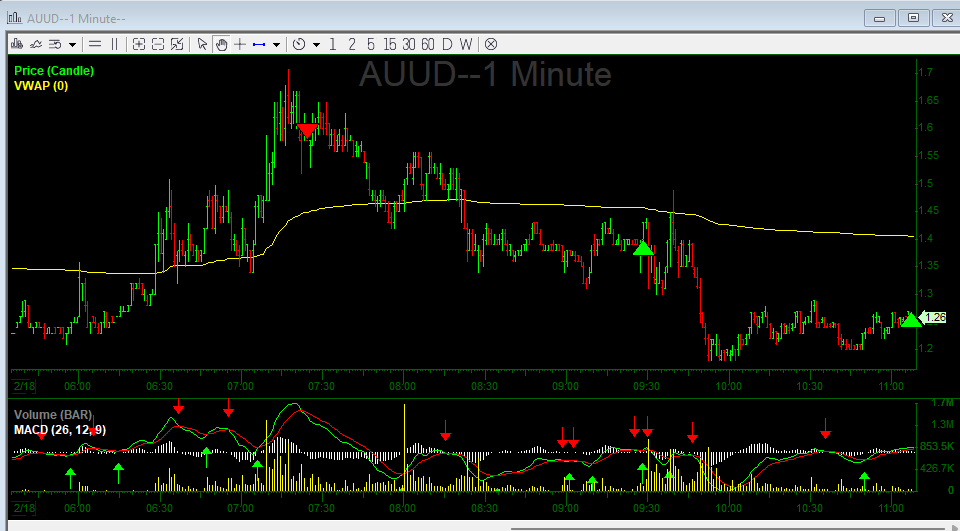This screenshot has height=531, width=960.
Task: Click the zoom out icon
Action: (x=158, y=44)
